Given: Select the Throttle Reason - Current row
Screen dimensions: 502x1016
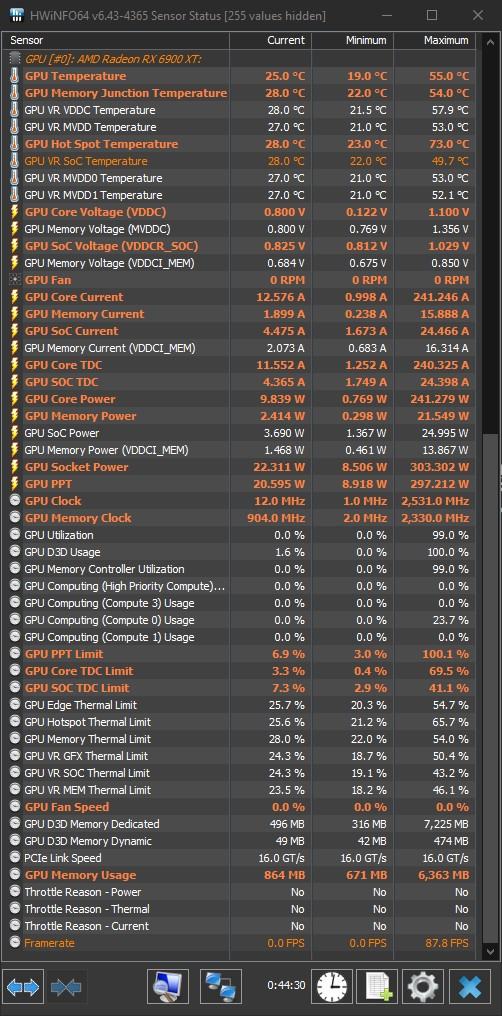Looking at the screenshot, I should click(240, 926).
